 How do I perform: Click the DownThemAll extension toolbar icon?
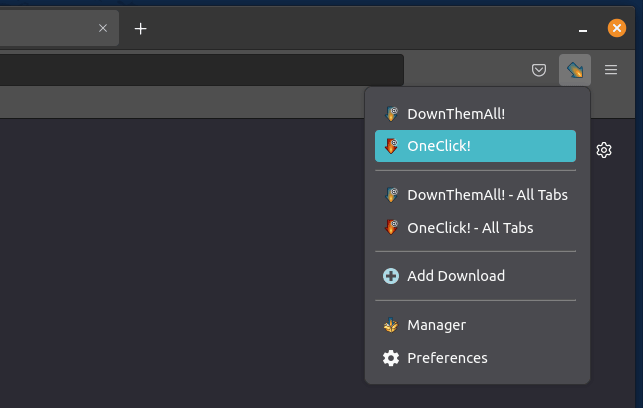575,70
